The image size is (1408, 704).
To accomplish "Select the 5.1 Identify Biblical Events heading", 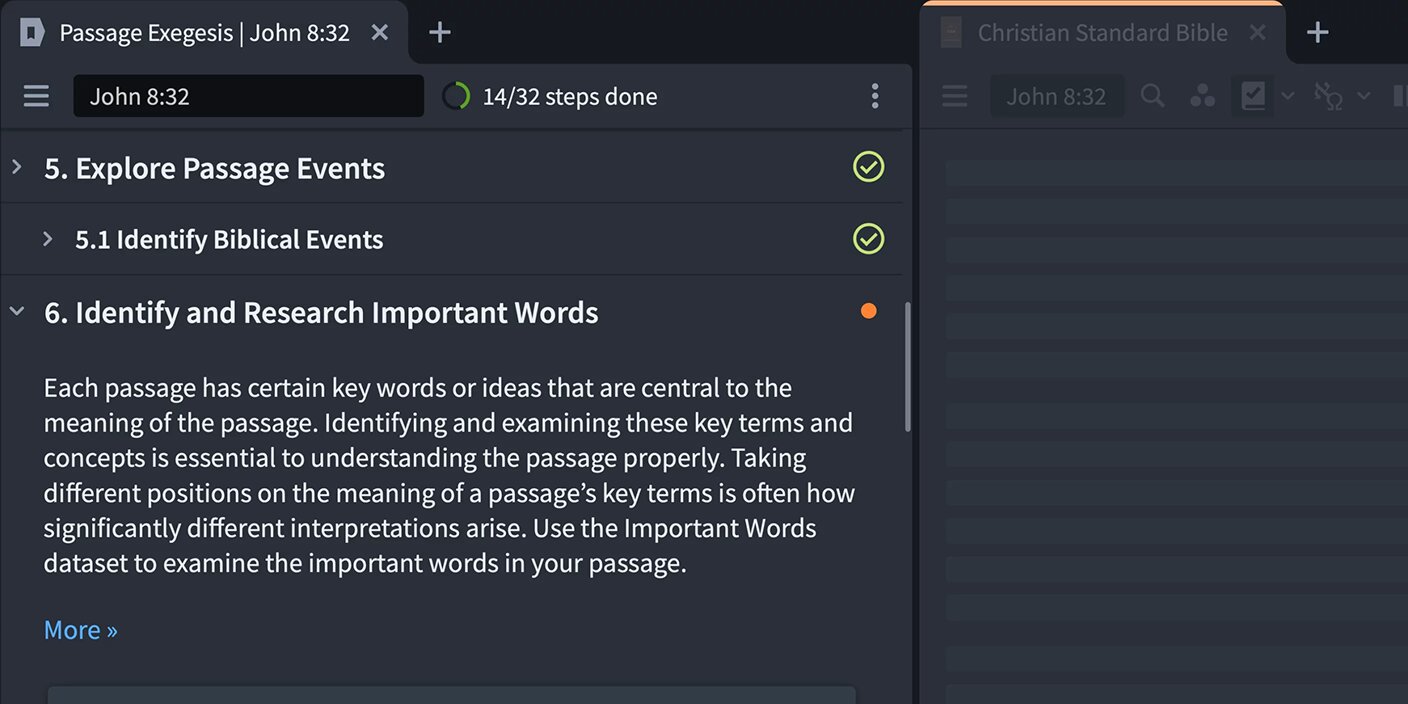I will point(229,239).
